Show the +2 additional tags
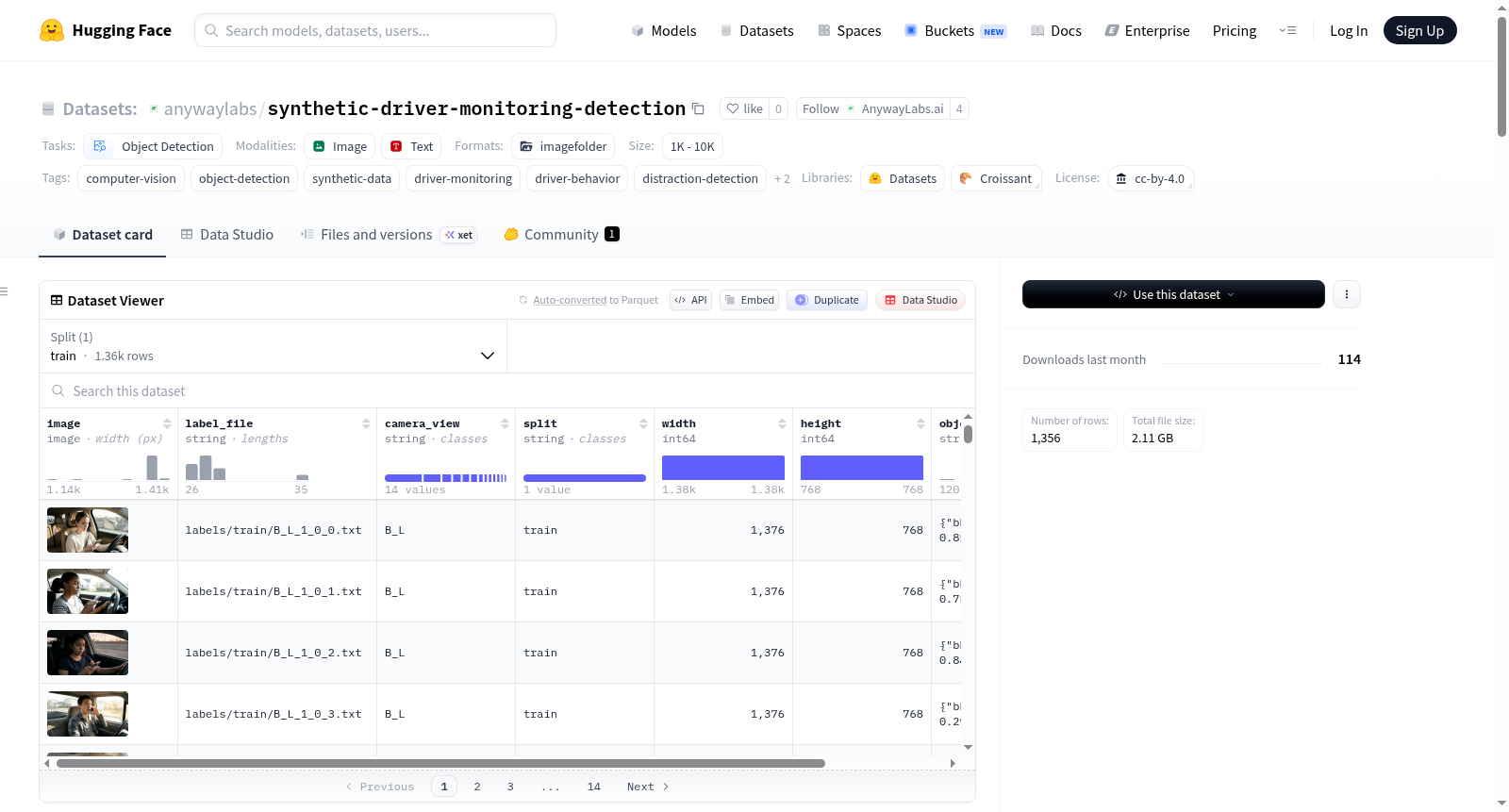This screenshot has height=812, width=1509. 782,178
